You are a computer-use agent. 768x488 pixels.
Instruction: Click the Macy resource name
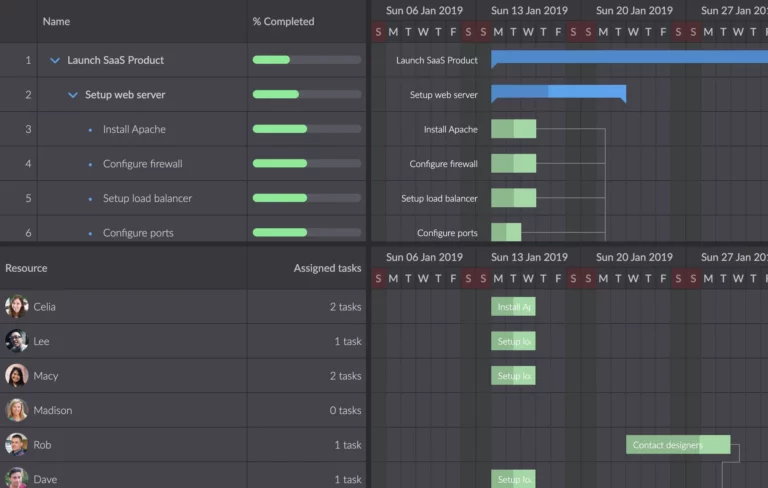[x=46, y=376]
